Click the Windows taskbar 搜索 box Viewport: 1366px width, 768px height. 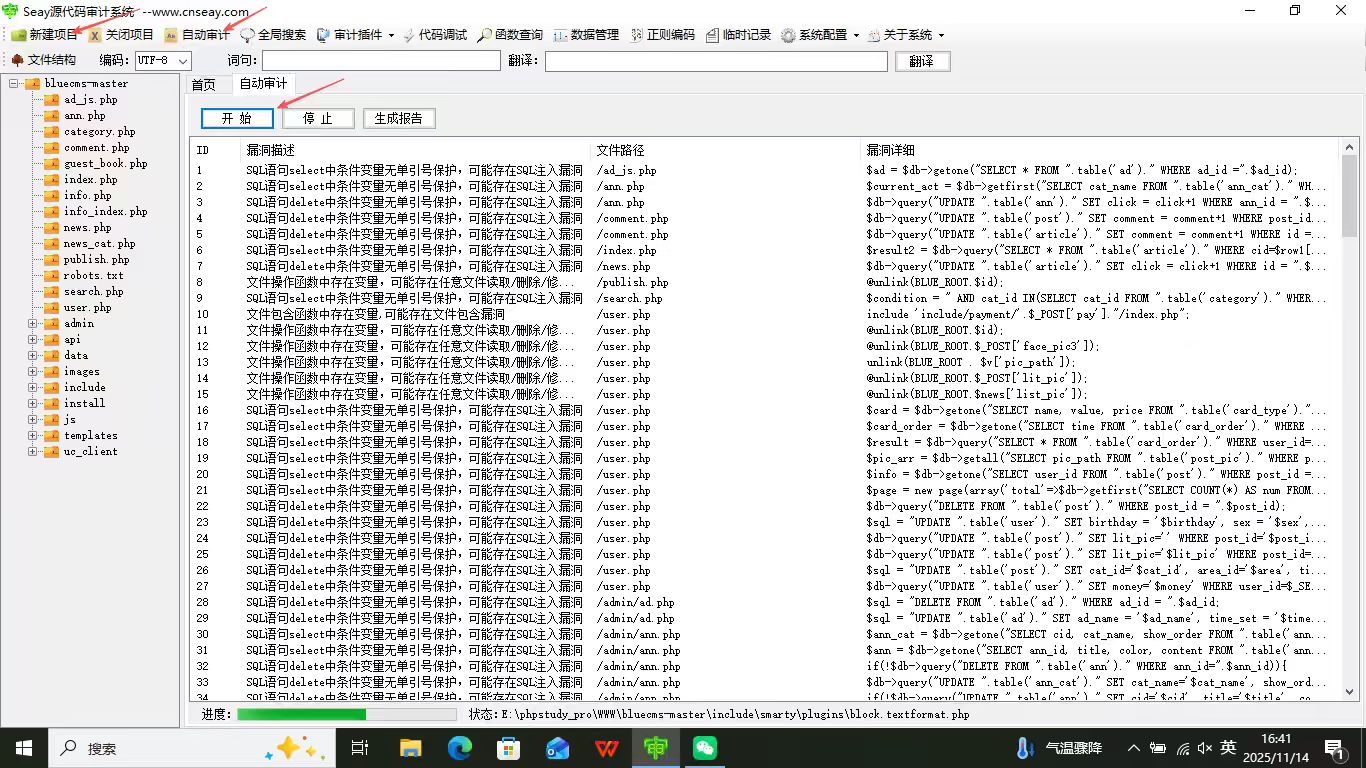(192, 748)
